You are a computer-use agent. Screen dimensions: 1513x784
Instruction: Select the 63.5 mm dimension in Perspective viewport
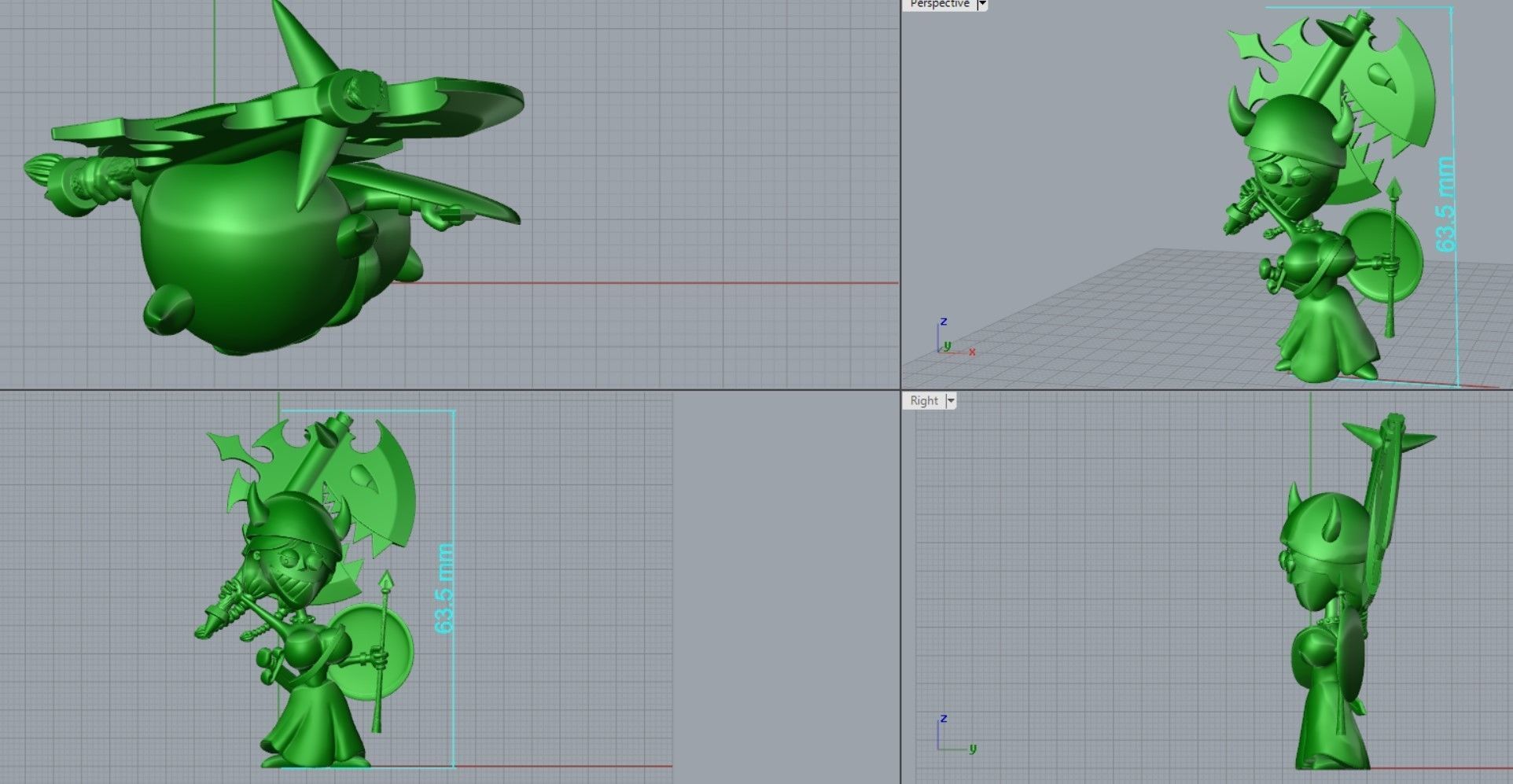tap(1445, 204)
